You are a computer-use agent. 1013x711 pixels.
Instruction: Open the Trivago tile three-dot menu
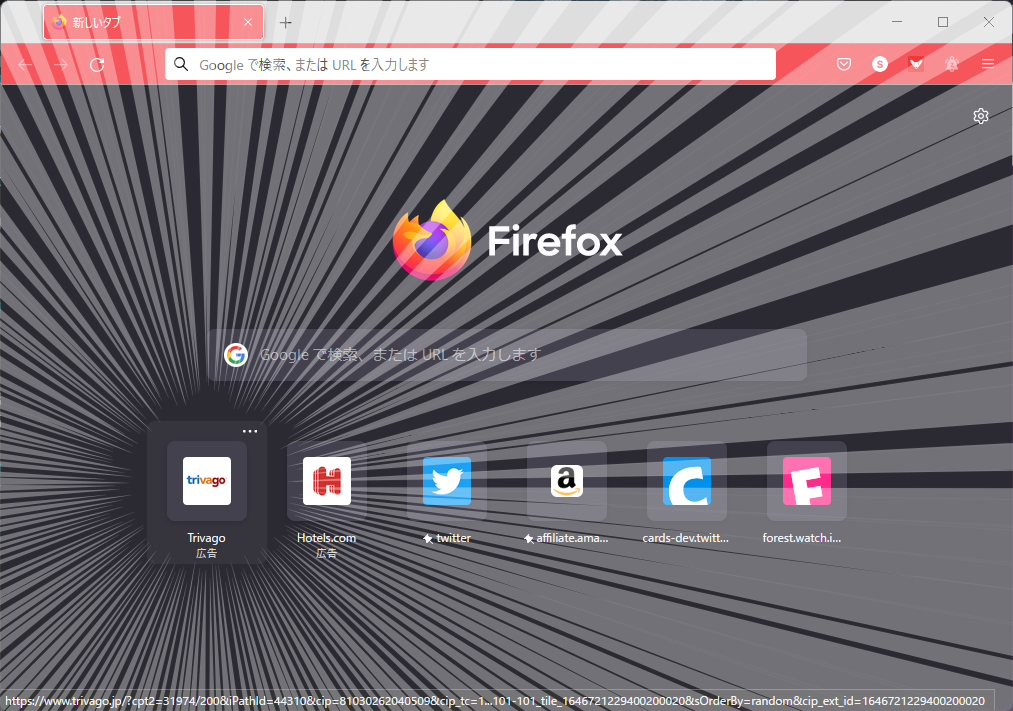tap(250, 430)
